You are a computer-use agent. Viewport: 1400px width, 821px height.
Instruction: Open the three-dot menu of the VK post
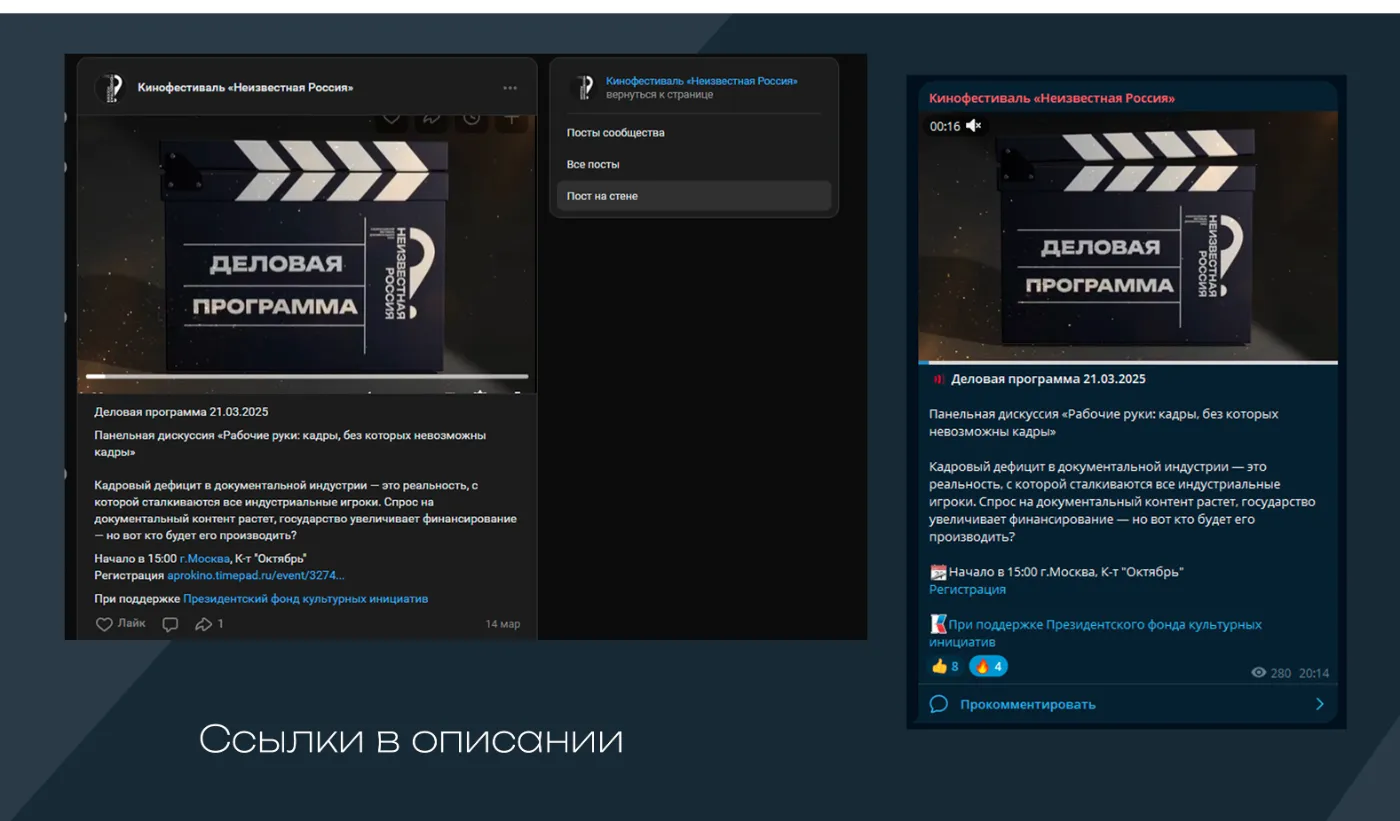point(510,88)
